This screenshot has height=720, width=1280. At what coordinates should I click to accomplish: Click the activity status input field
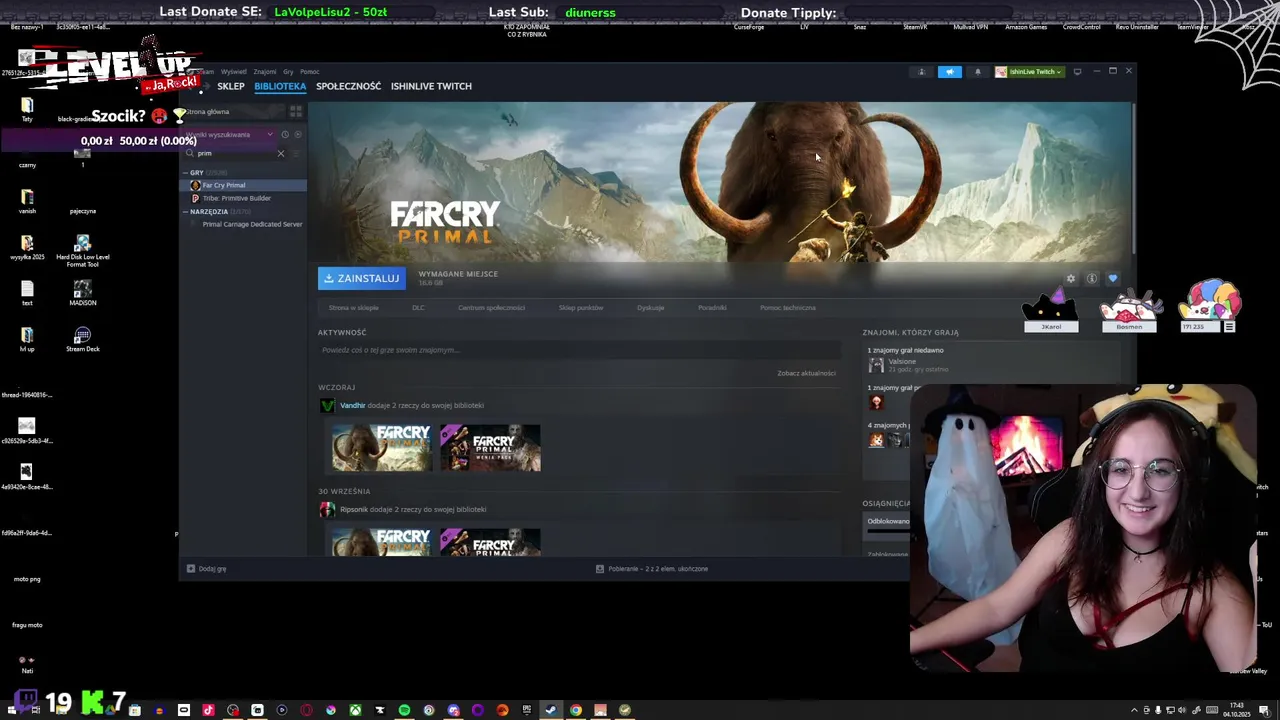click(579, 350)
